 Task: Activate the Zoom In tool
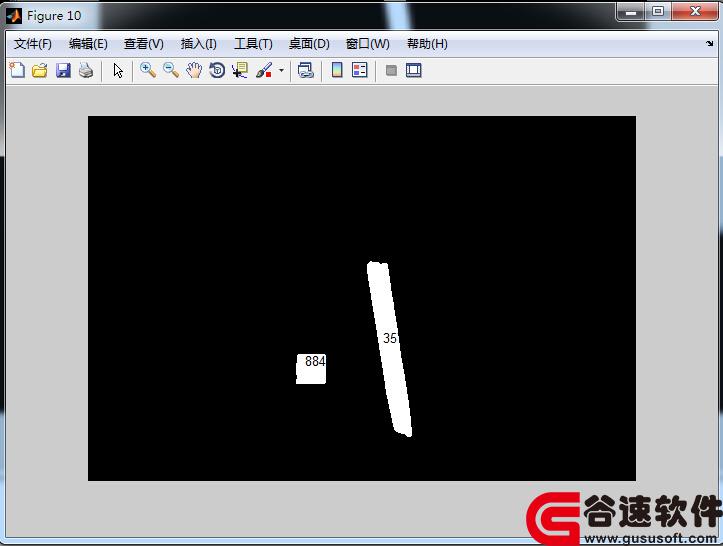[148, 70]
